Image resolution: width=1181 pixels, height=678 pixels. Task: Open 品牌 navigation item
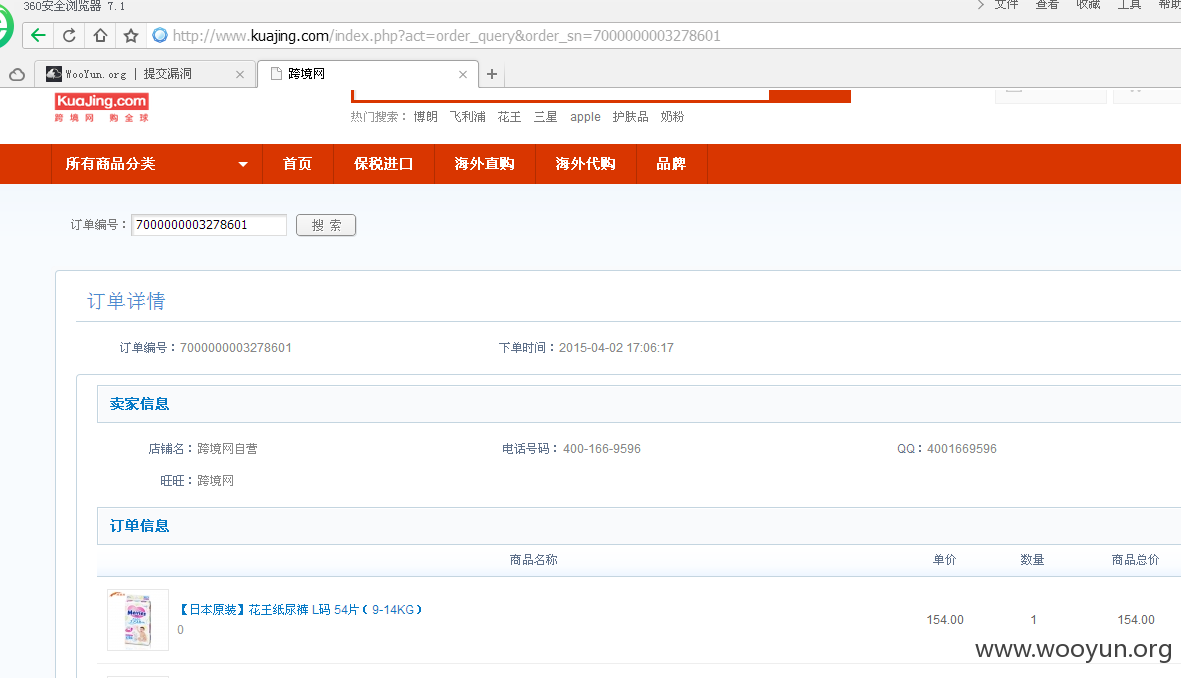pyautogui.click(x=671, y=163)
